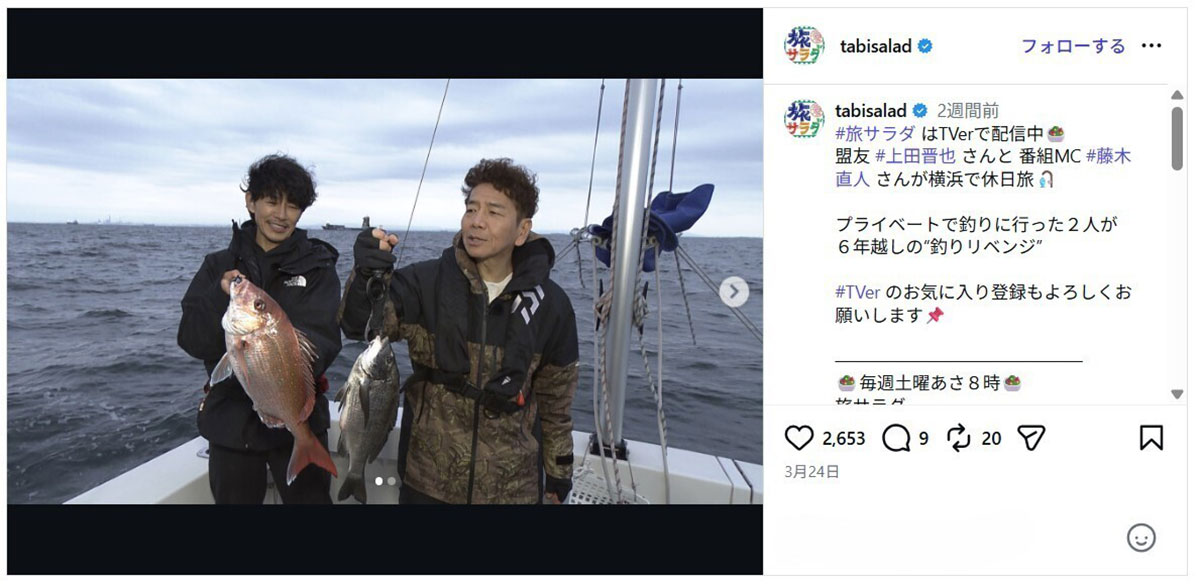Click the fishing boat photo

(385, 291)
